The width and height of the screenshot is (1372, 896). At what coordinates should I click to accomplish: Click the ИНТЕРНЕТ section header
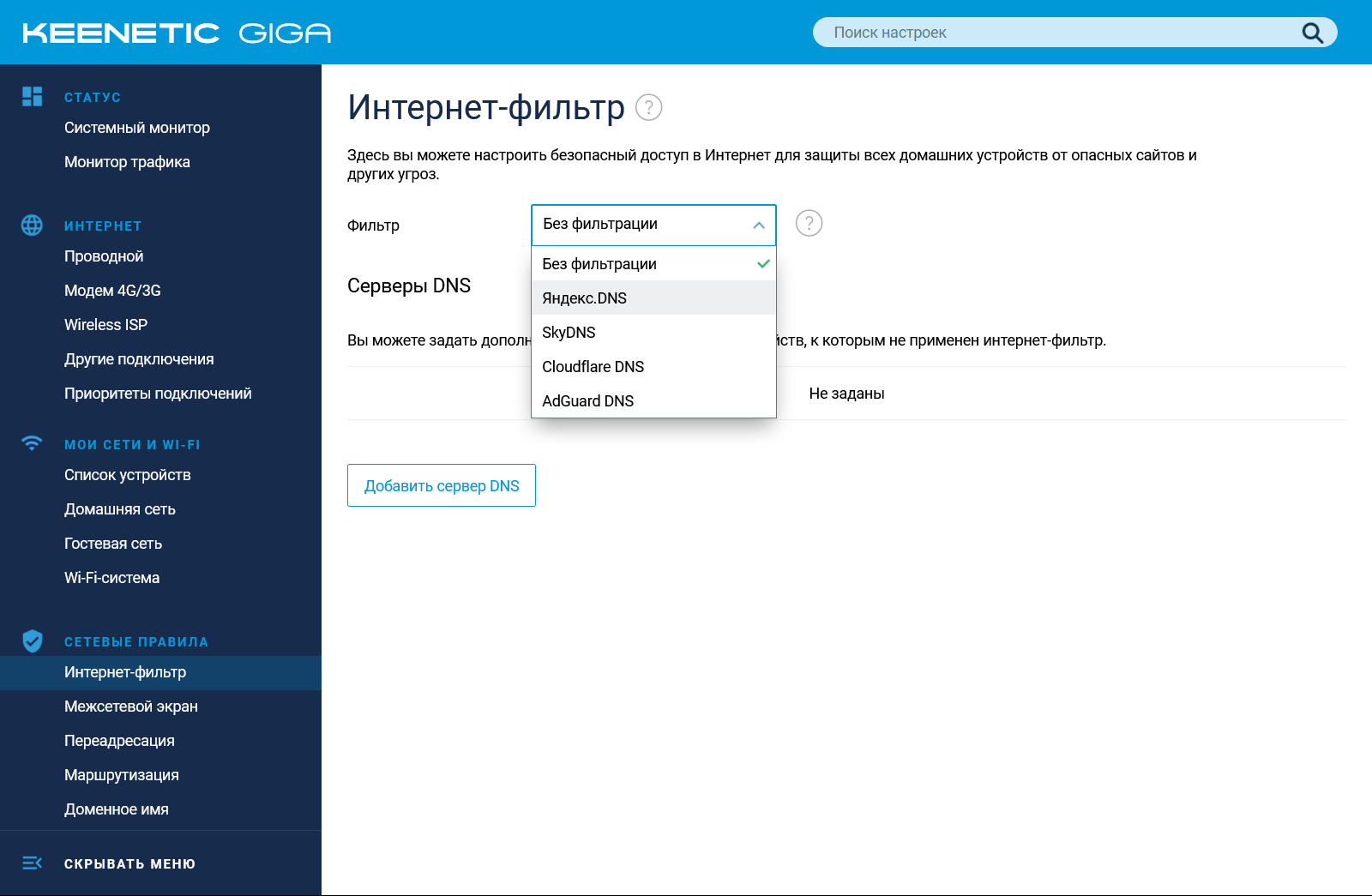pyautogui.click(x=103, y=226)
